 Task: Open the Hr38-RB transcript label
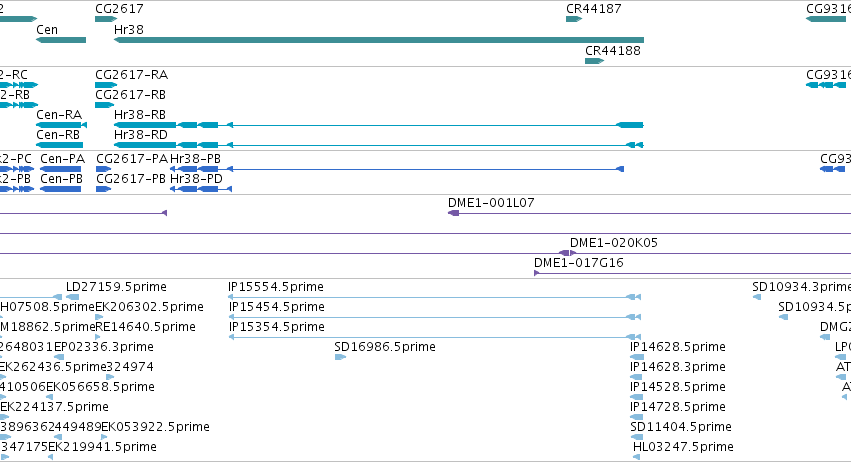139,115
